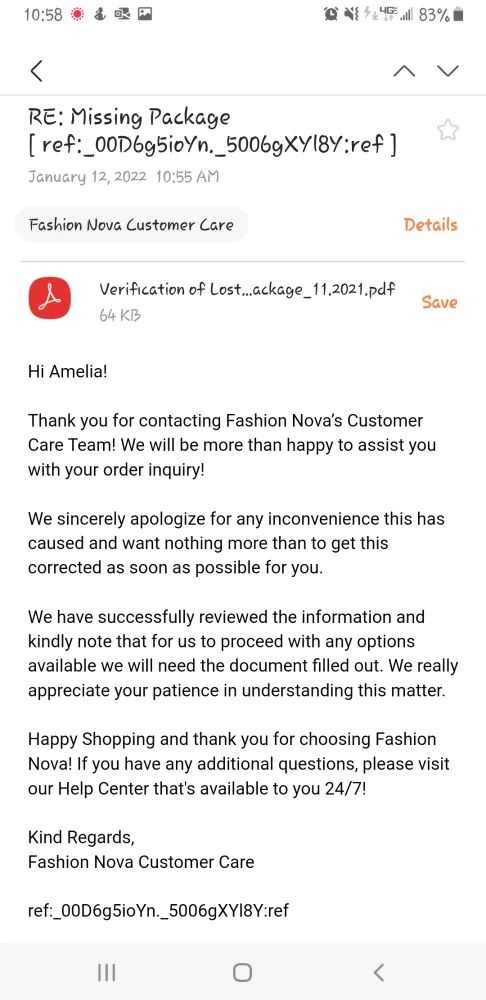This screenshot has width=486, height=1000.
Task: Tap the date January 12, 2022 line
Action: pos(123,176)
